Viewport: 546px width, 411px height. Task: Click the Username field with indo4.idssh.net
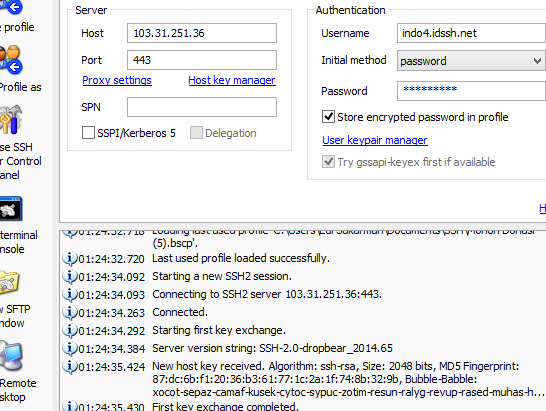click(x=471, y=33)
